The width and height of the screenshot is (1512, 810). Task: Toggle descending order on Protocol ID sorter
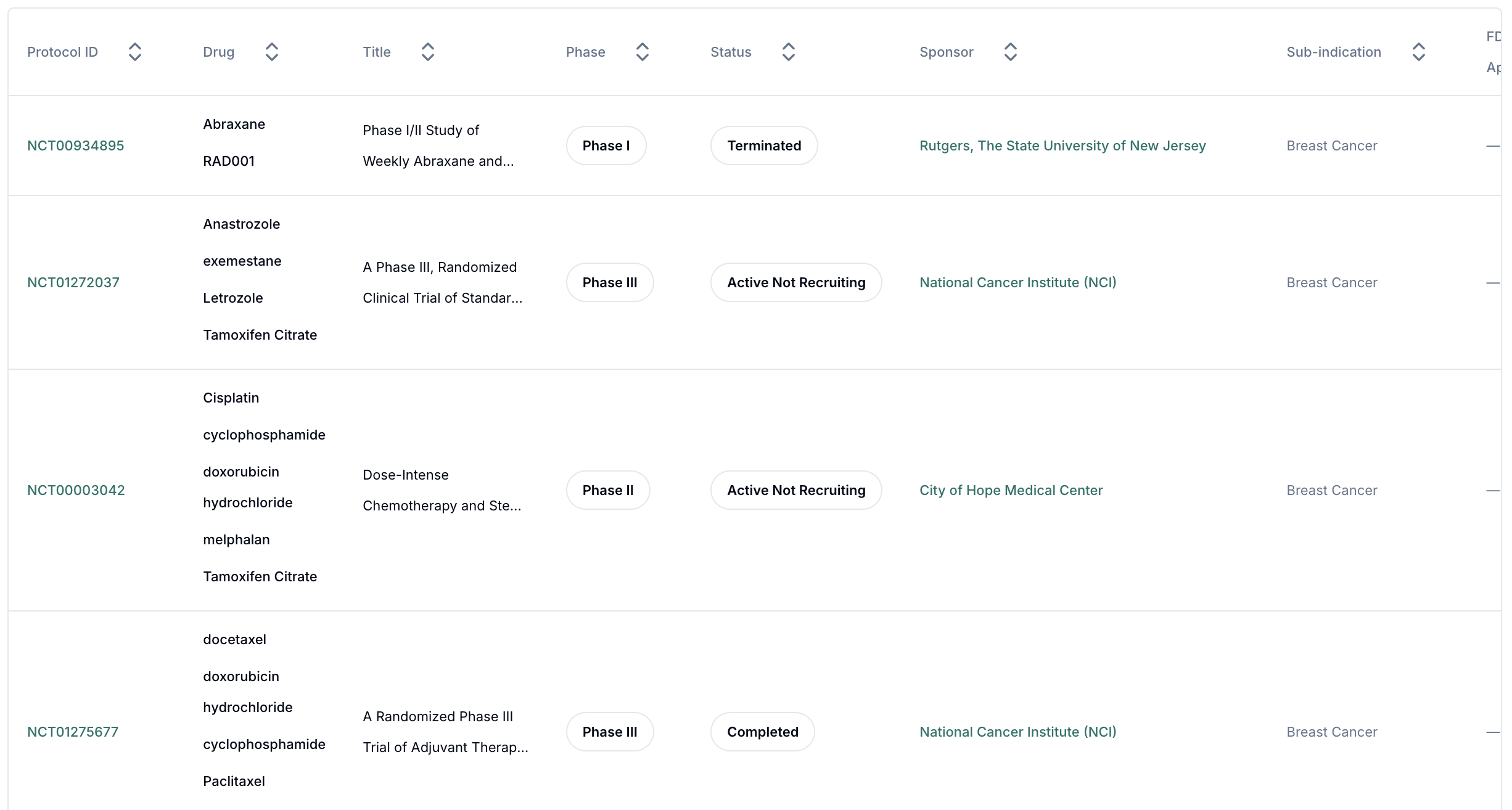coord(135,57)
